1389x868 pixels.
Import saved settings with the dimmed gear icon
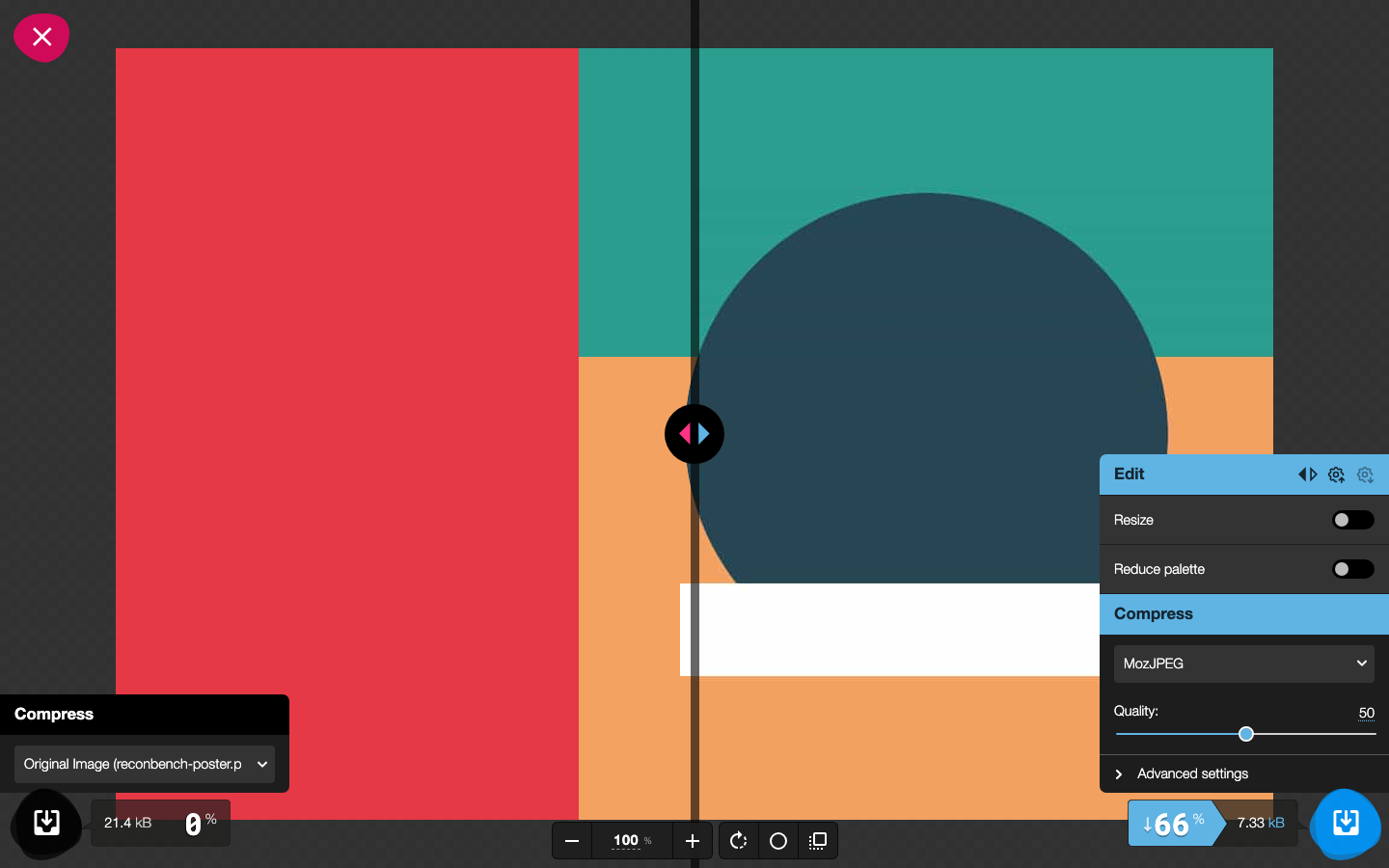(x=1365, y=475)
